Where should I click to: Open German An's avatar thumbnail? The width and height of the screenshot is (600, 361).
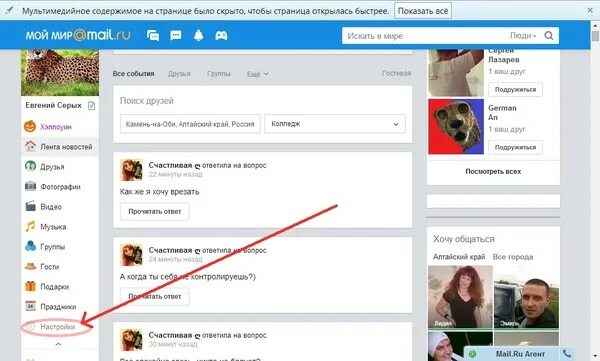point(456,126)
